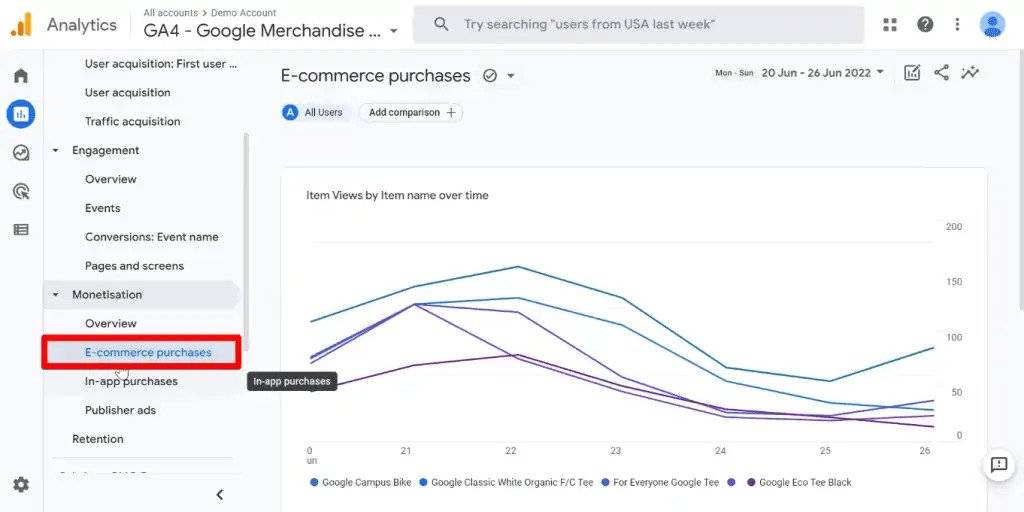The height and width of the screenshot is (512, 1024).
Task: Click Google Eco Tee Black legend dot
Action: pos(751,482)
